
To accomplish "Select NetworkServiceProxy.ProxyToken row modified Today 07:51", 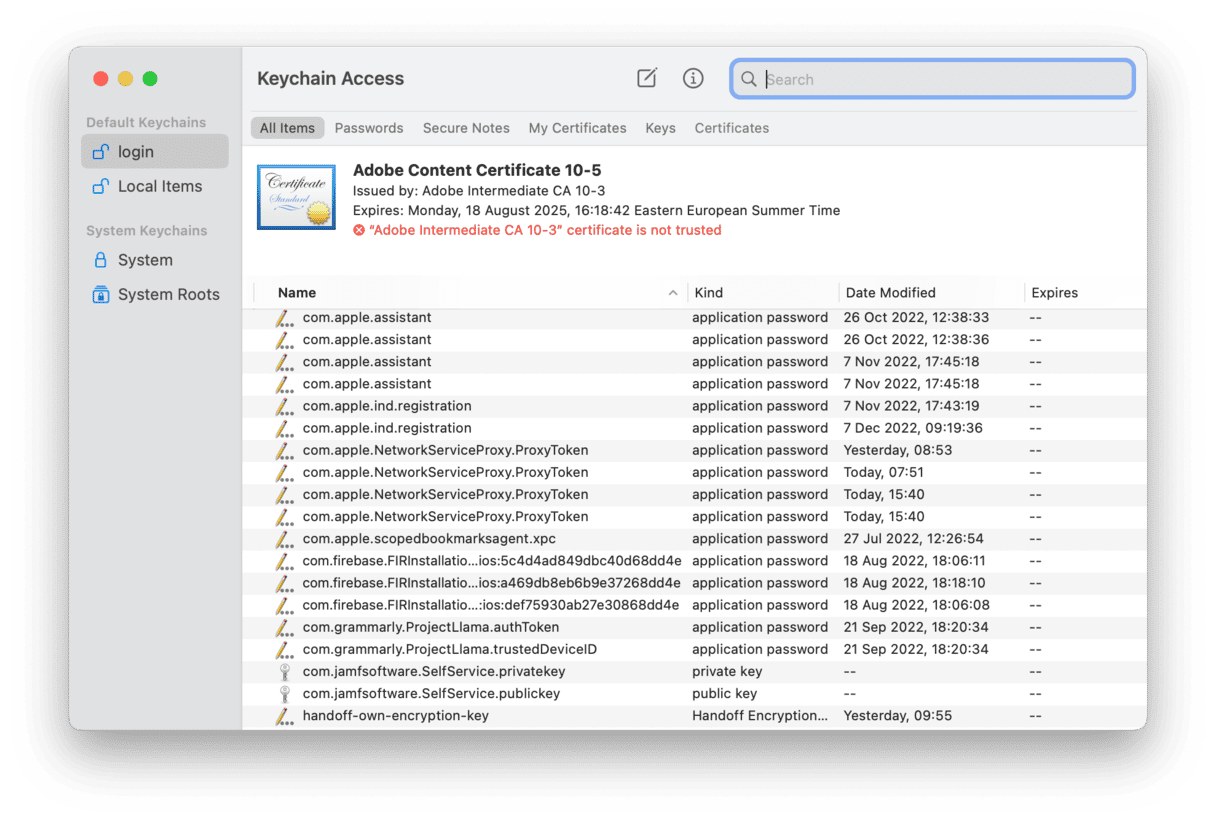I will point(694,472).
